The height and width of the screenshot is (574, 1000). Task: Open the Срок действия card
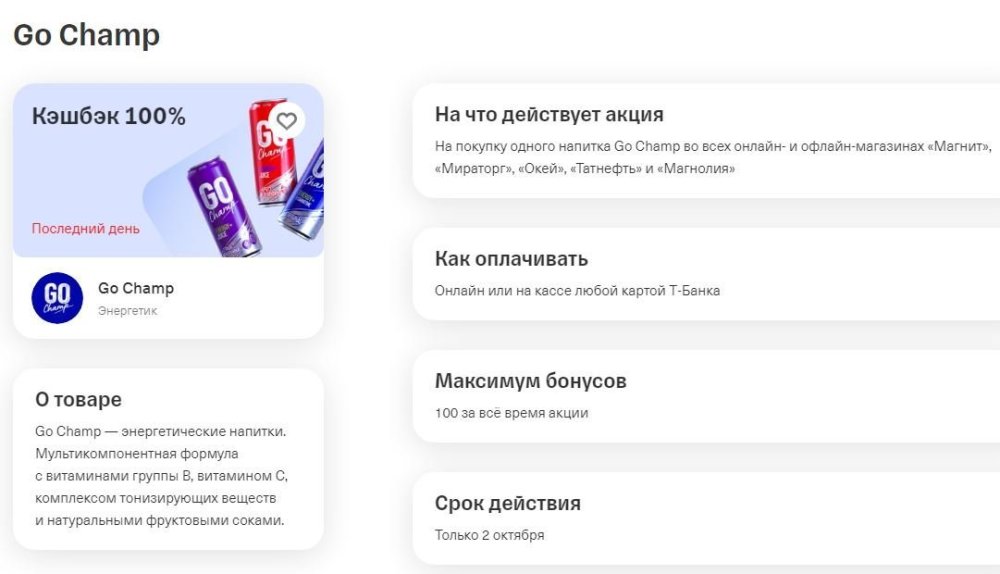tap(706, 519)
